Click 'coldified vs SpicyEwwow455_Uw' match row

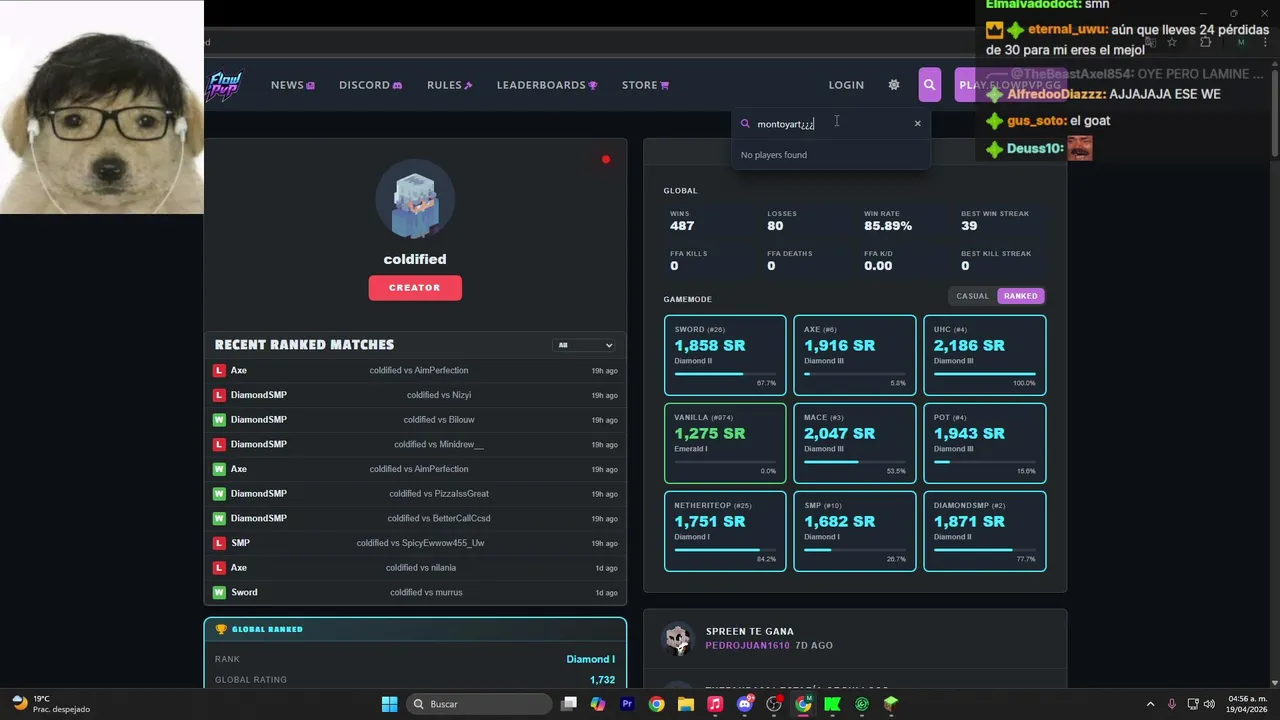point(415,543)
